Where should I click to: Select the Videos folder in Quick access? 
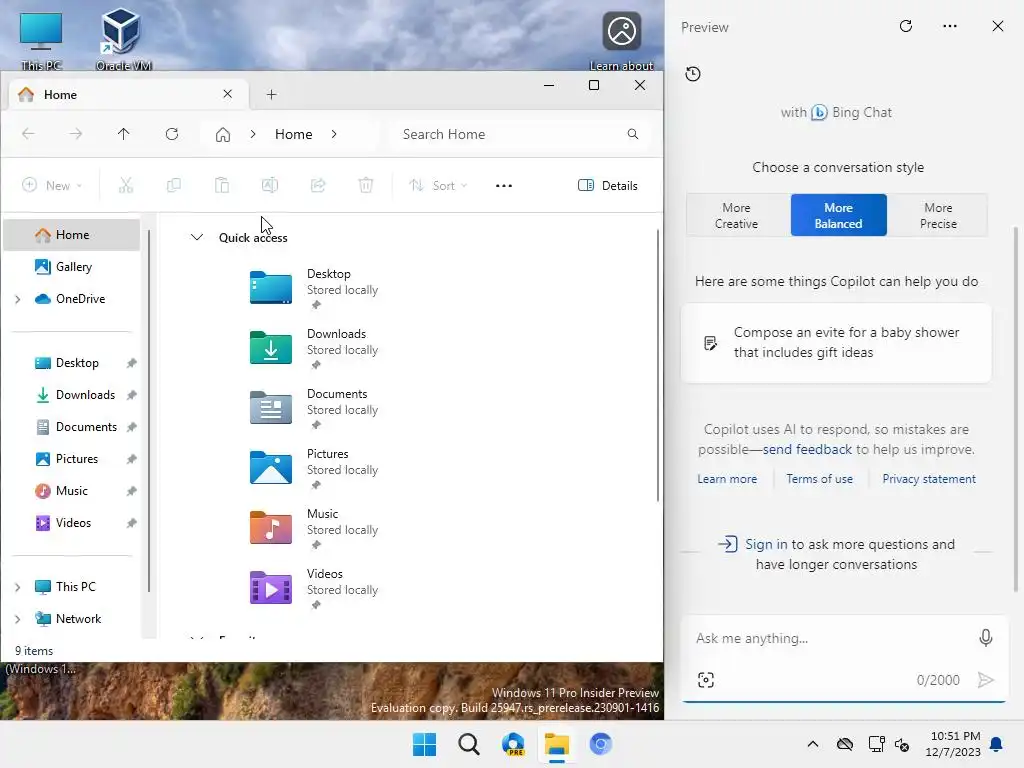(x=315, y=587)
